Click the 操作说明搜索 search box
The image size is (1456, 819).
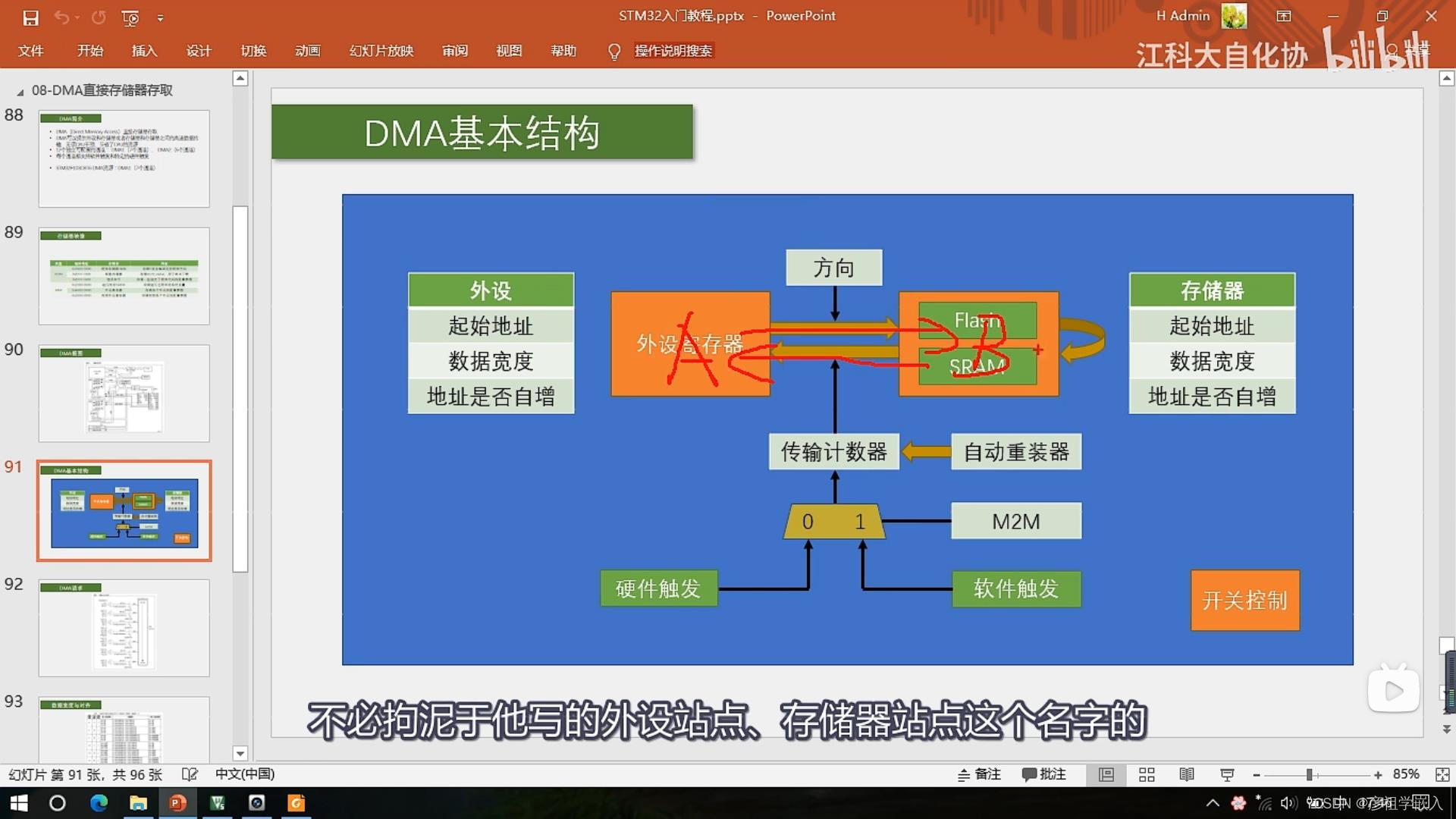coord(673,51)
